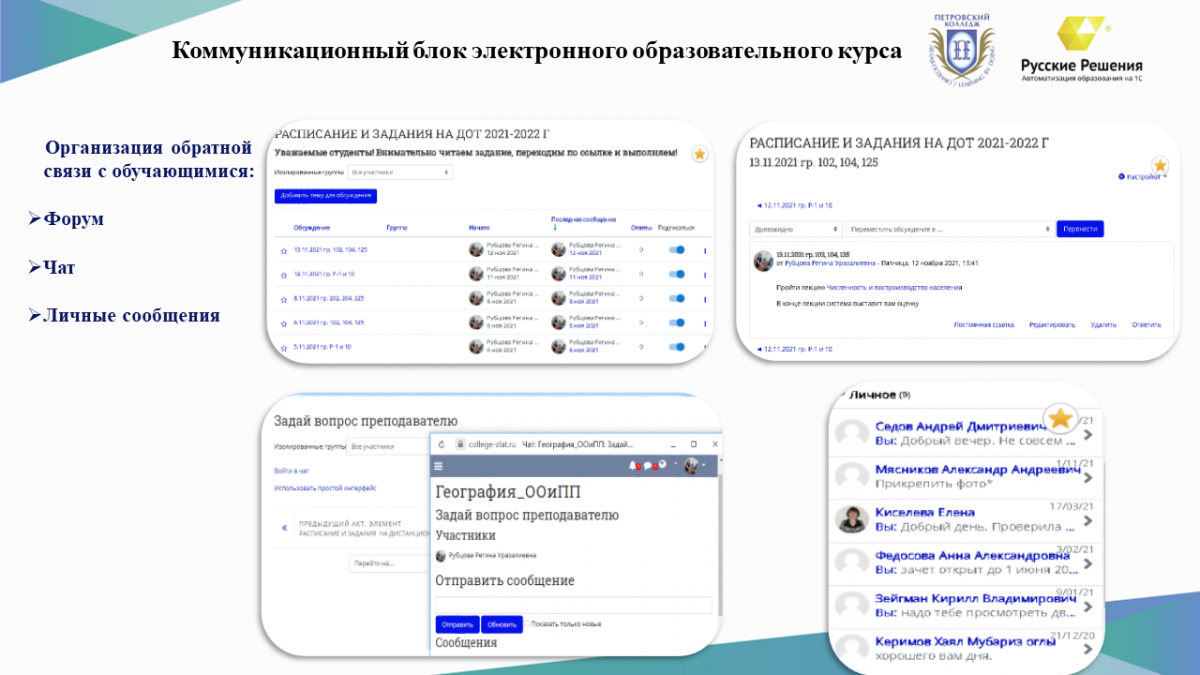Viewport: 1200px width, 675px height.
Task: Click the 'Ответить' link on post
Action: click(x=1146, y=325)
